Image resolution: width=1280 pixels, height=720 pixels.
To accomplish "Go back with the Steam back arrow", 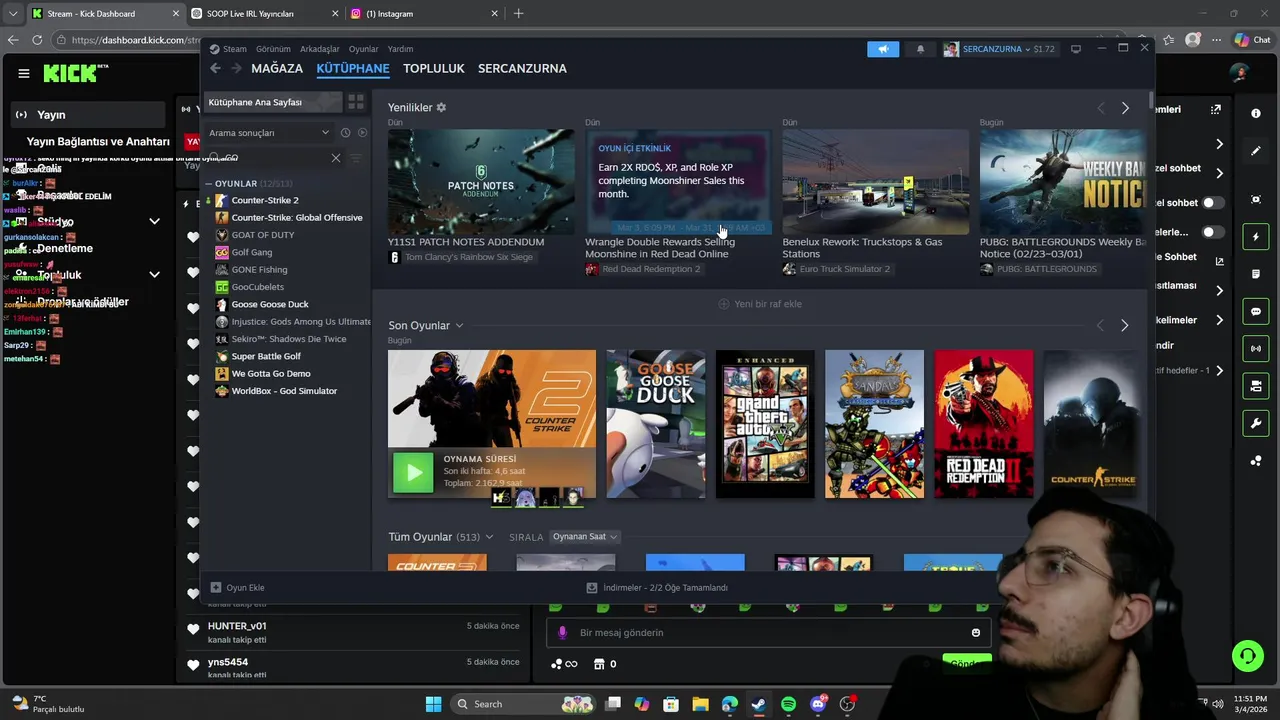I will pos(215,68).
